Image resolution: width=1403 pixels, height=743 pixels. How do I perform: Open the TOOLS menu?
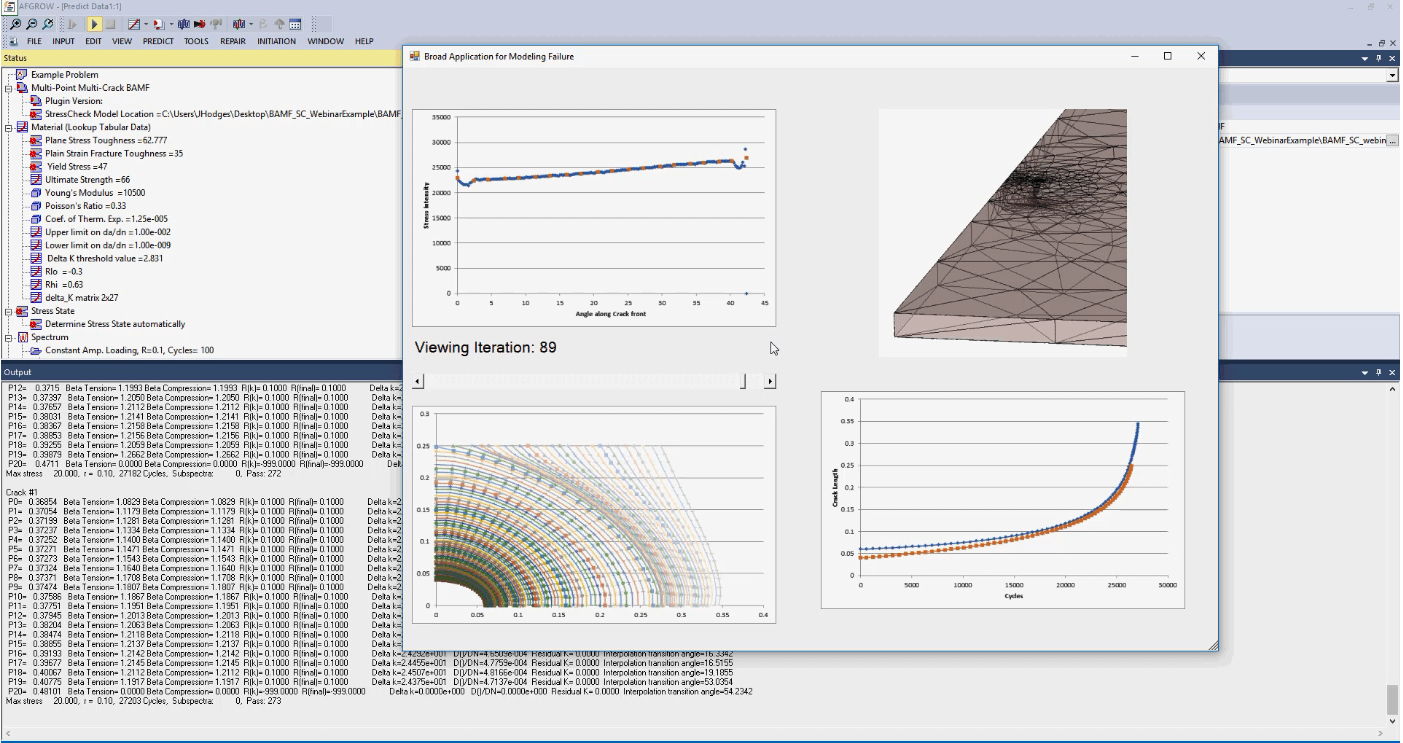(x=196, y=41)
